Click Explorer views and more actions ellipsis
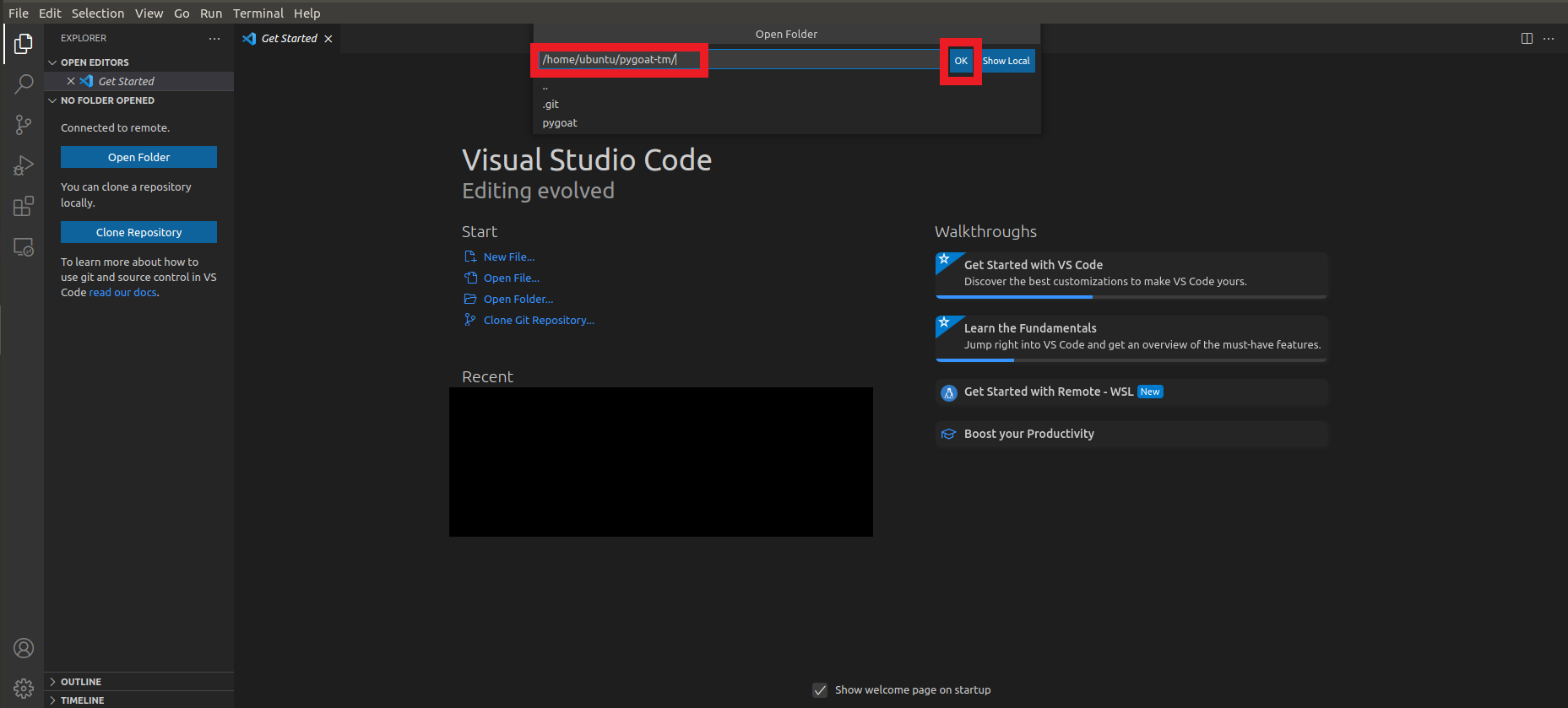The image size is (1568, 708). click(214, 38)
